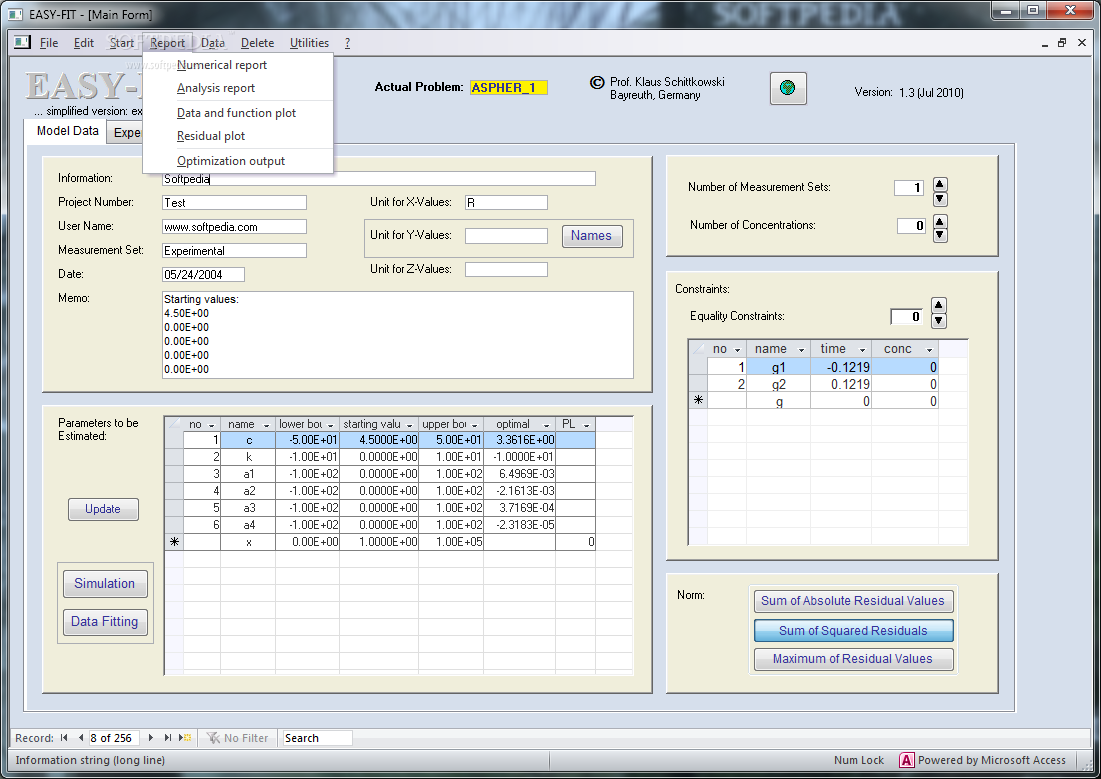Viewport: 1101px width, 779px height.
Task: Click the Information text field
Action: pos(378,179)
